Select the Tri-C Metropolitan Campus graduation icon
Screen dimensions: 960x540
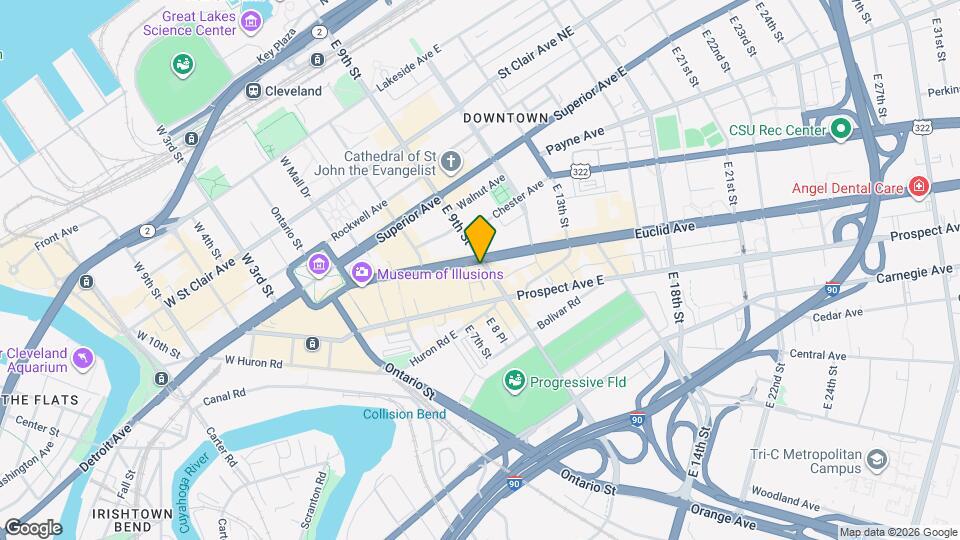coord(877,460)
